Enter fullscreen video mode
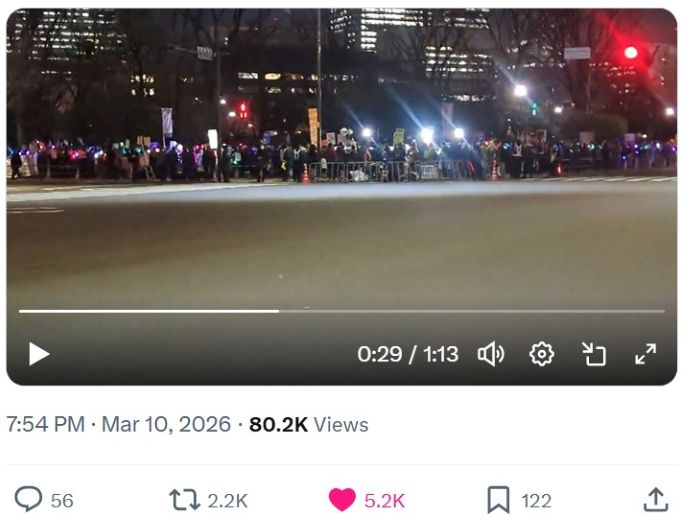 [646, 354]
